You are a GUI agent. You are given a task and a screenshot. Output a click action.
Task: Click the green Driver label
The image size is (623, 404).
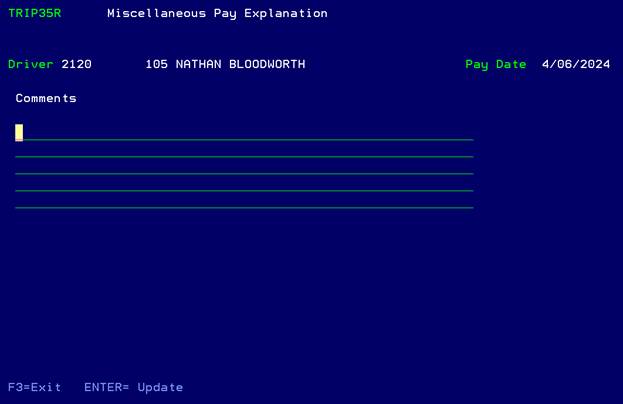(x=31, y=64)
